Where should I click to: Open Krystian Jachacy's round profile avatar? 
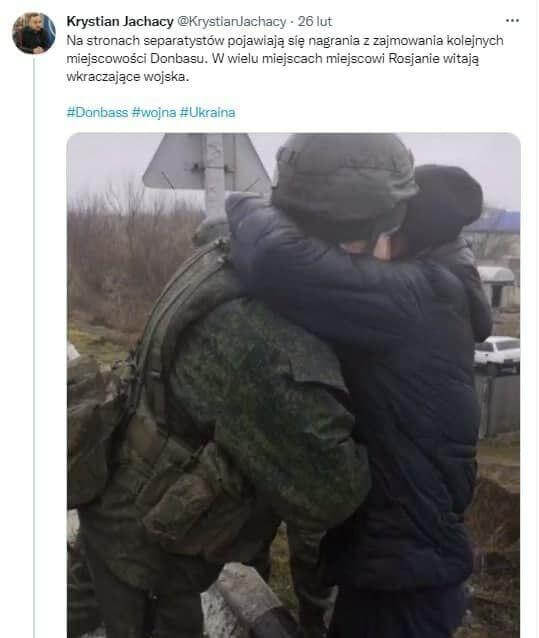click(x=34, y=33)
